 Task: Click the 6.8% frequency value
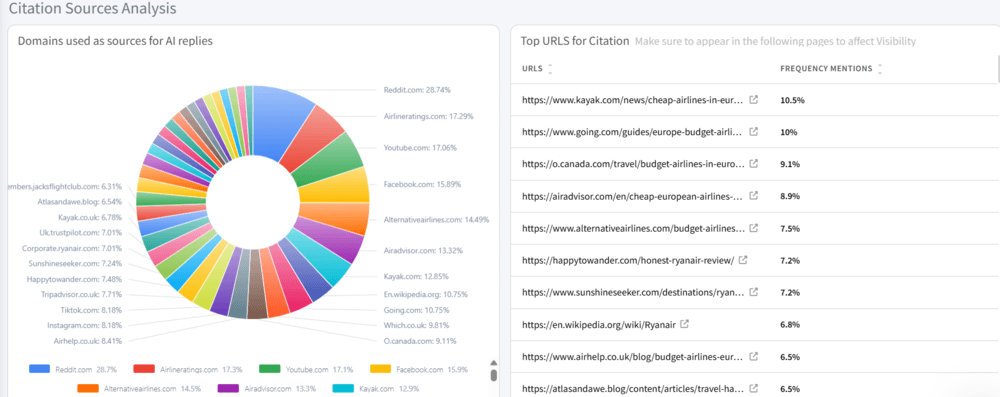(789, 324)
